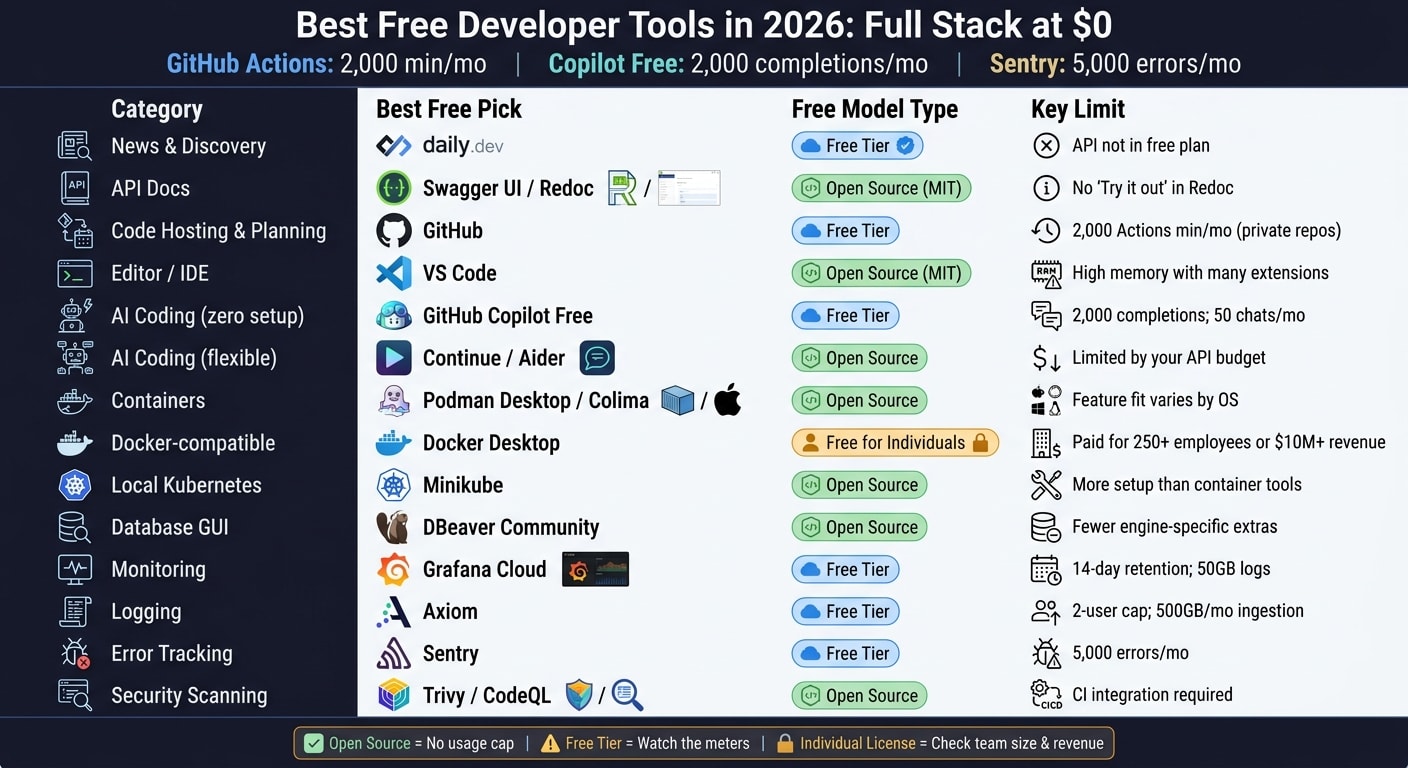Click the Podman Desktop seal icon
This screenshot has width=1408, height=768.
[393, 400]
